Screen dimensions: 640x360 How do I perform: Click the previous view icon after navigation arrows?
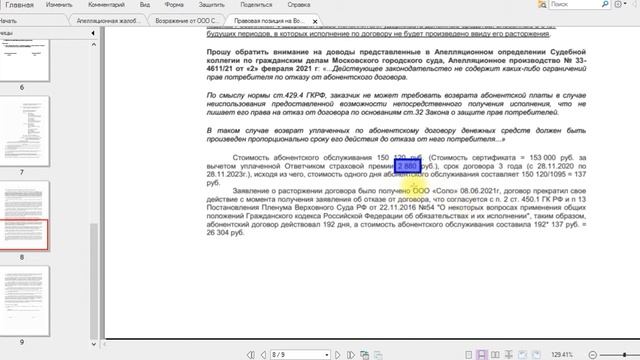364,355
